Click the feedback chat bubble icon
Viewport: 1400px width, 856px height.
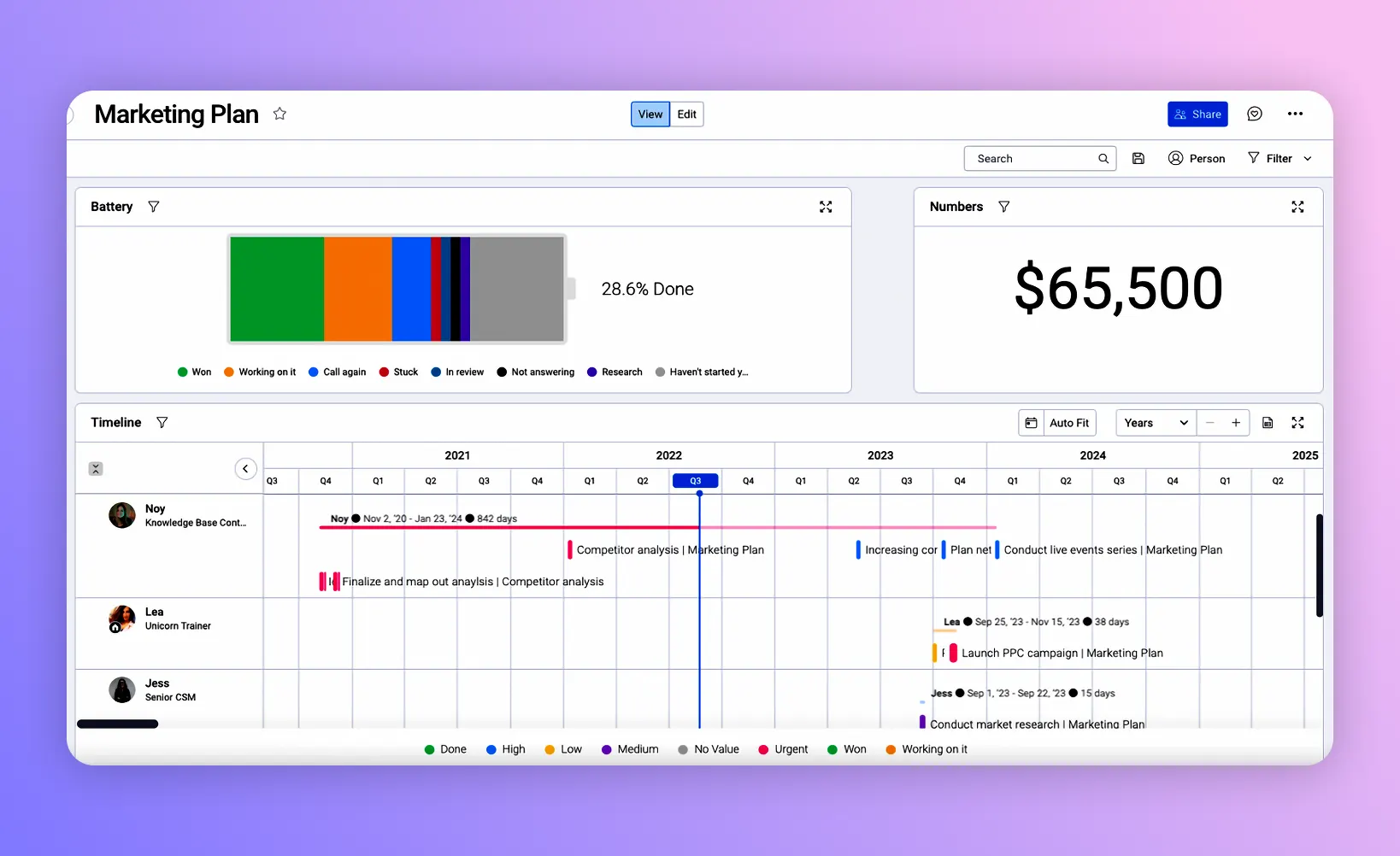[1255, 114]
